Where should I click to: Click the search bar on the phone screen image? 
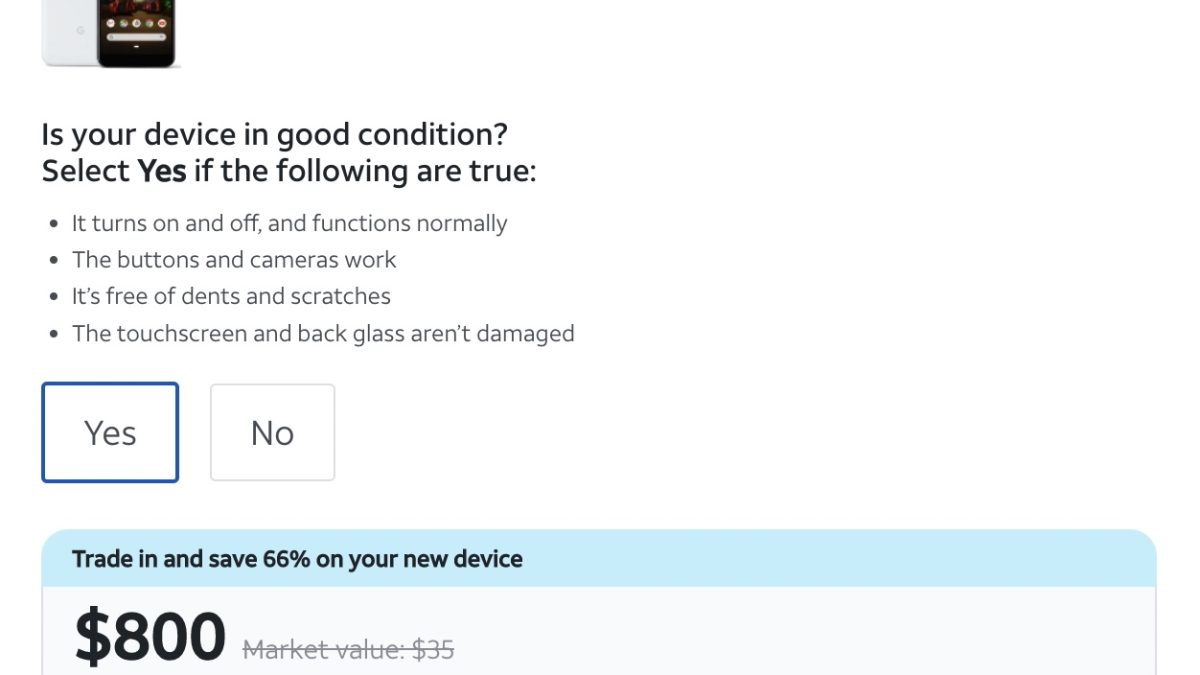(136, 38)
